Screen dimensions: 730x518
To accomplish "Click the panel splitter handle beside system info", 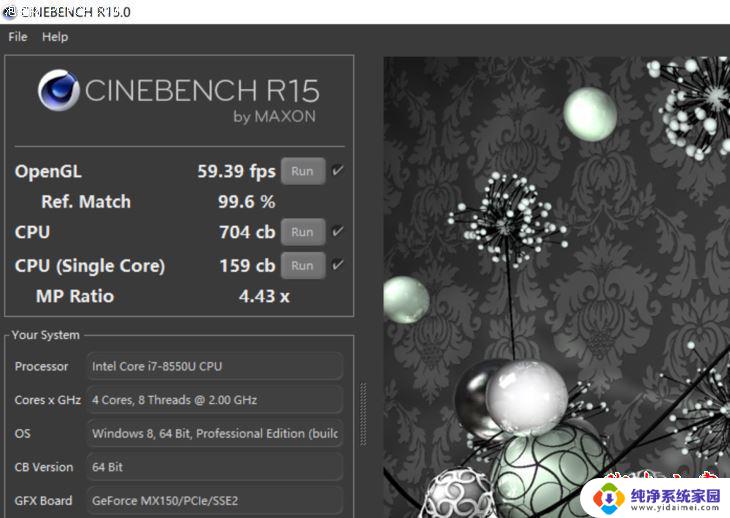I will click(x=363, y=414).
